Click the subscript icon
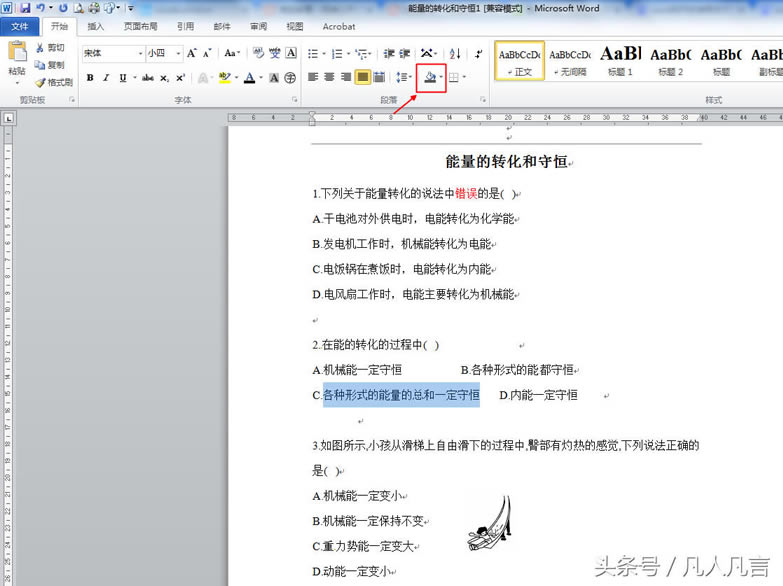The image size is (783, 586). 165,78
